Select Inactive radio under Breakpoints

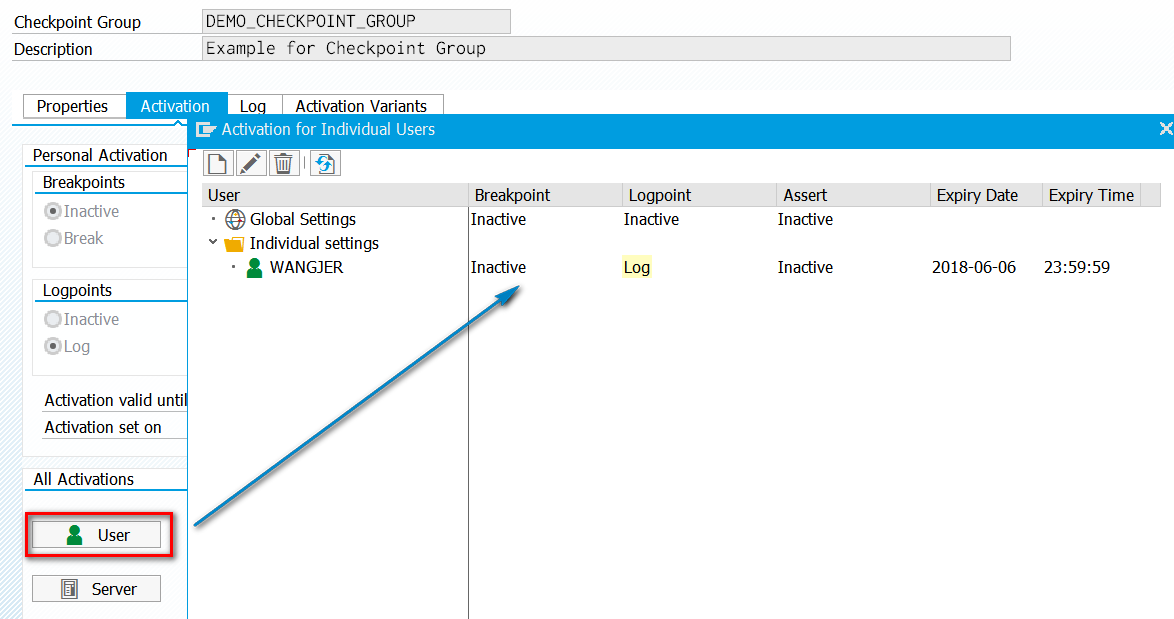click(52, 211)
